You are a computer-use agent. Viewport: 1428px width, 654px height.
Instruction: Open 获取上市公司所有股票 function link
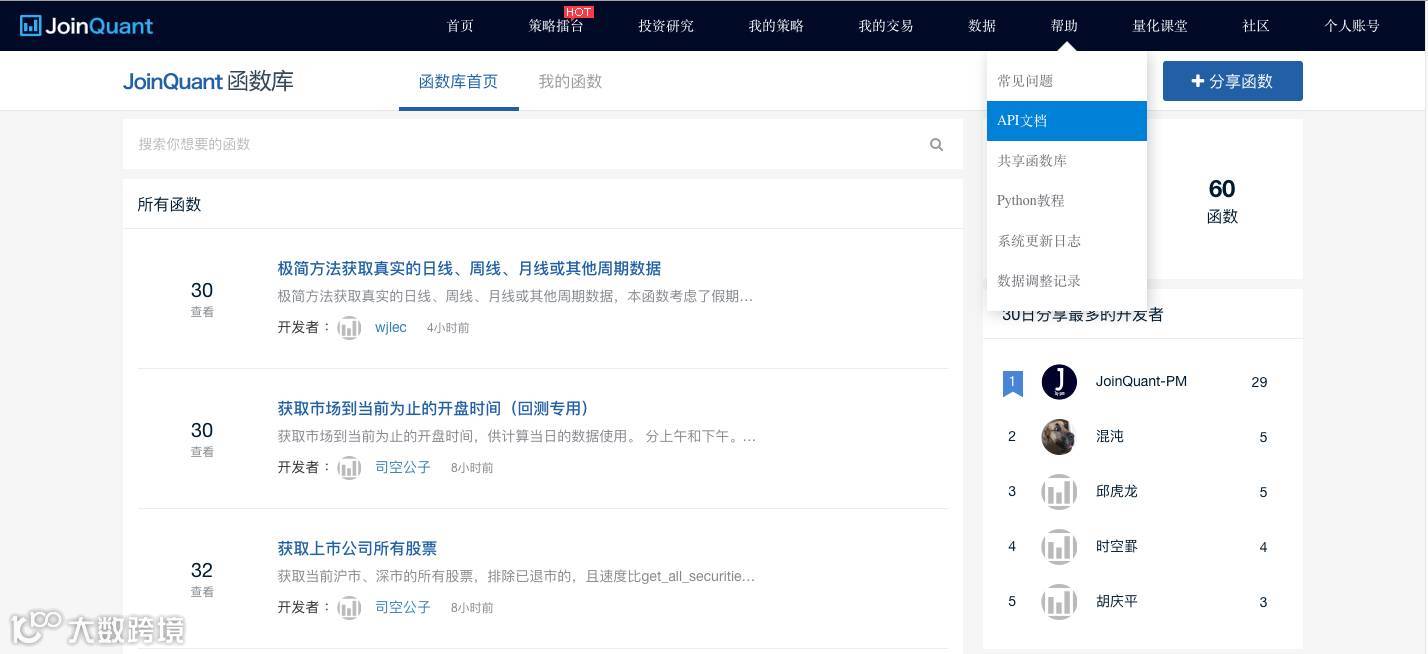click(x=357, y=549)
